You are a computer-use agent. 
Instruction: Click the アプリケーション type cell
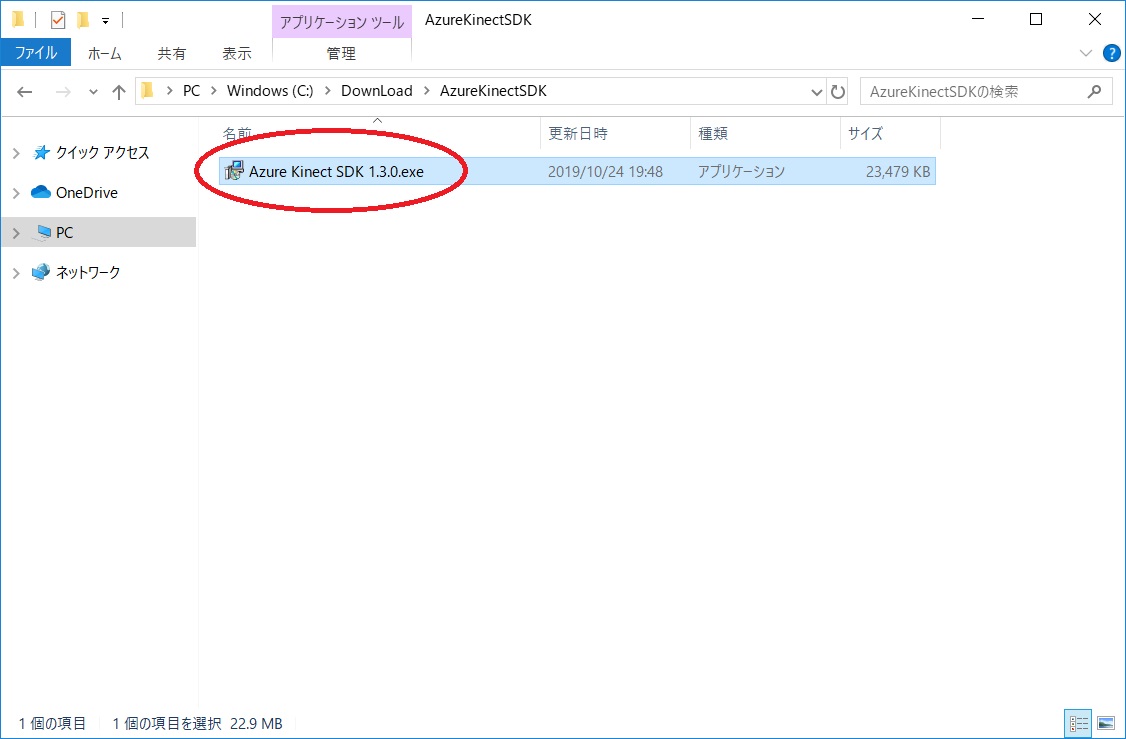741,172
